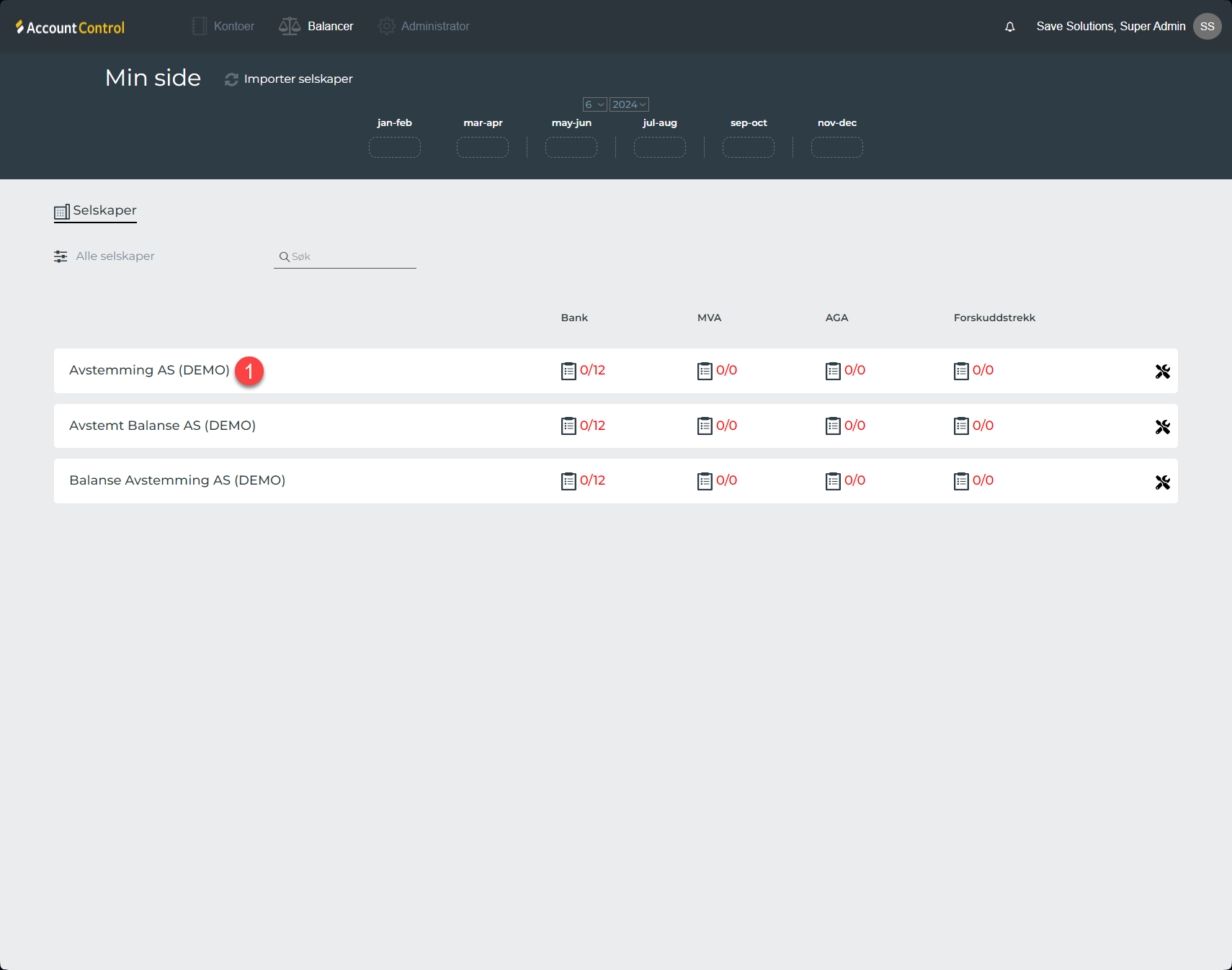Click the notification bell icon
This screenshot has width=1232, height=970.
click(x=1009, y=27)
